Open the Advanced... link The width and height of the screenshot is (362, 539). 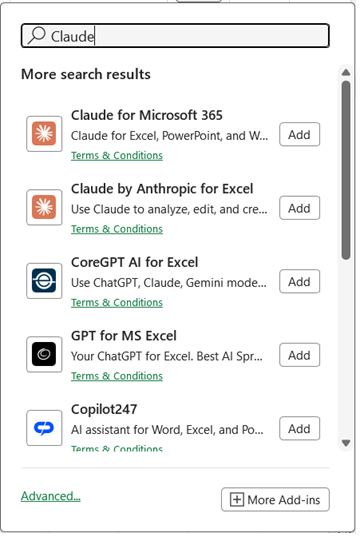coord(51,496)
